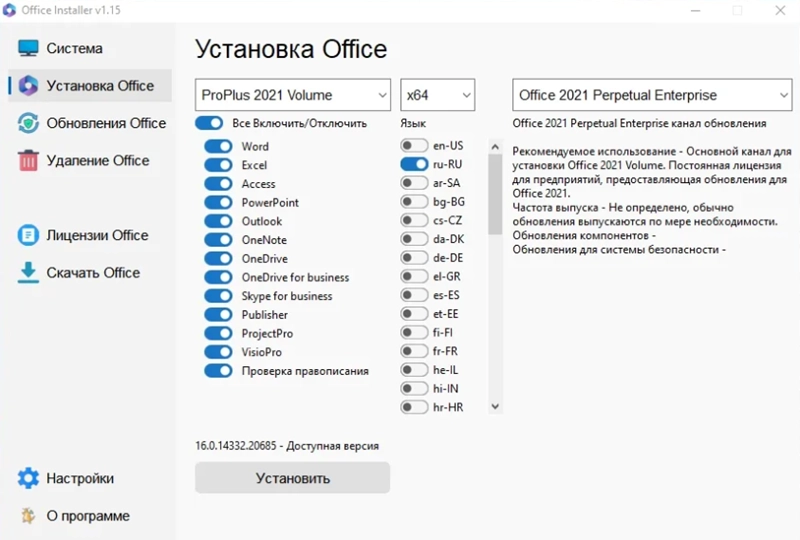800x540 pixels.
Task: Disable the OneNote switch
Action: [218, 240]
